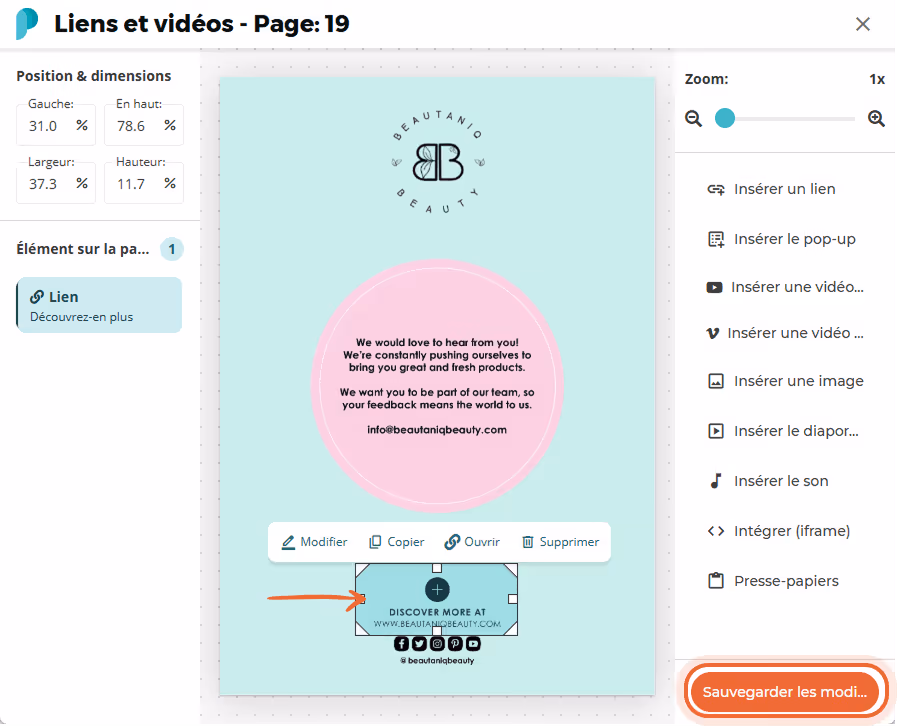Click the top-middle resize handle of link box
This screenshot has width=897, height=726.
coord(437,568)
